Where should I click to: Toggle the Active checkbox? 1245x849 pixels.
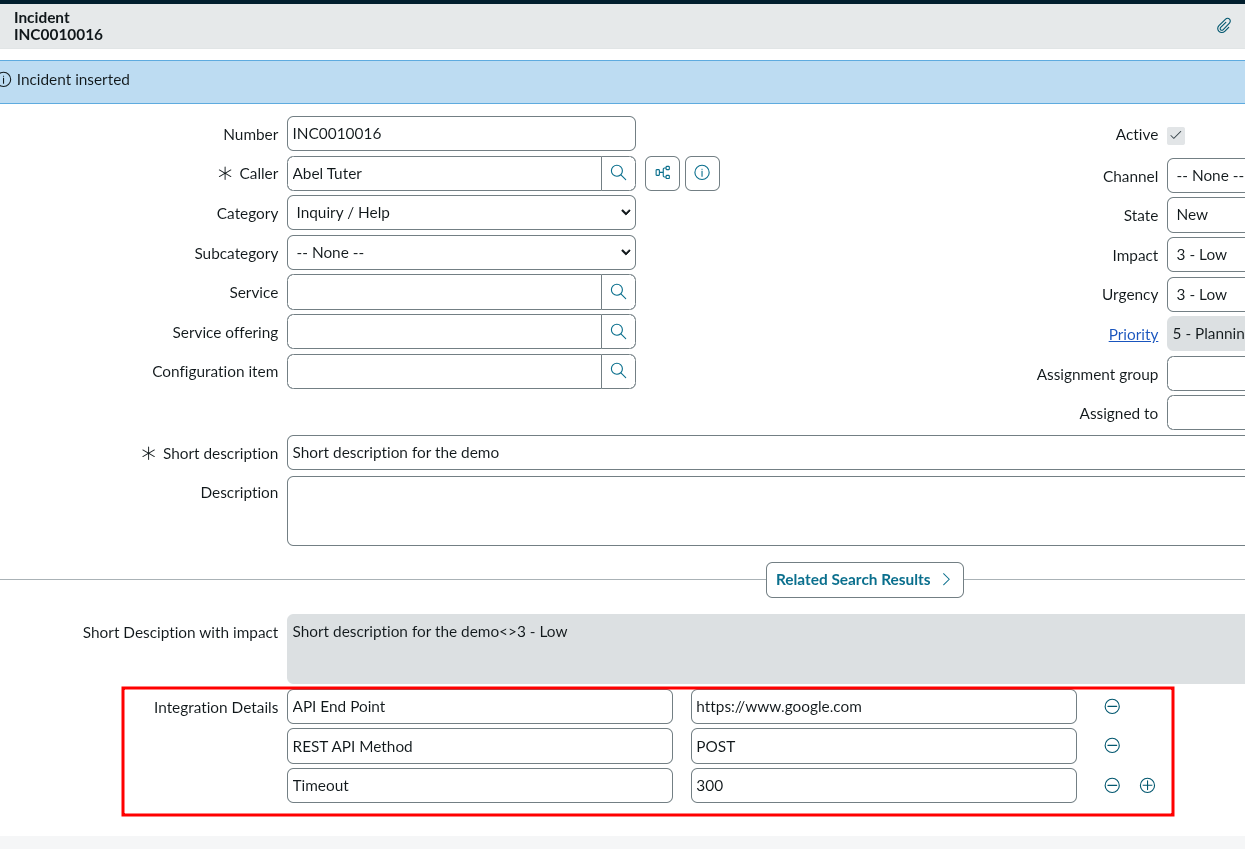point(1176,135)
